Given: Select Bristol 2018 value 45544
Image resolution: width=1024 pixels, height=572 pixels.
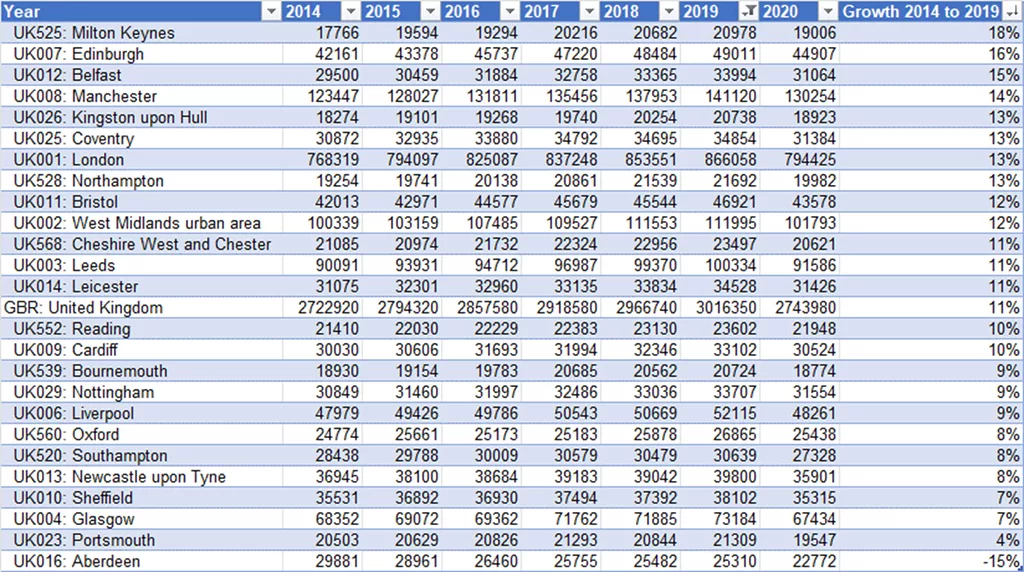Looking at the screenshot, I should coord(656,202).
